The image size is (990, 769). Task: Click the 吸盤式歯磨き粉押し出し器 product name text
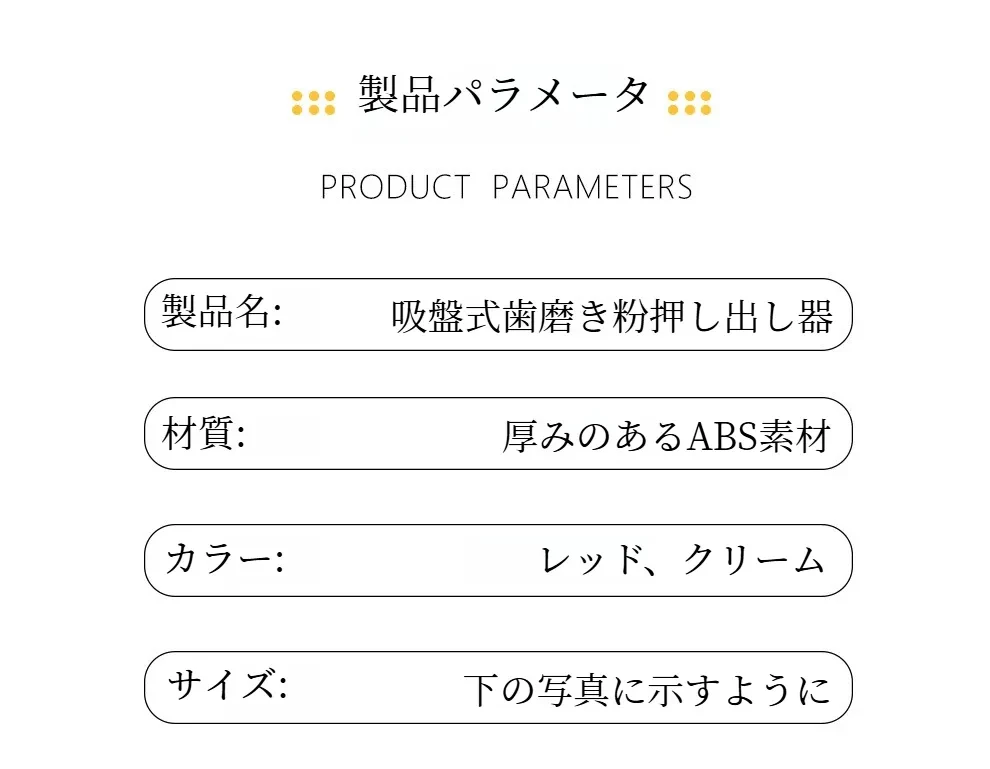pyautogui.click(x=612, y=316)
